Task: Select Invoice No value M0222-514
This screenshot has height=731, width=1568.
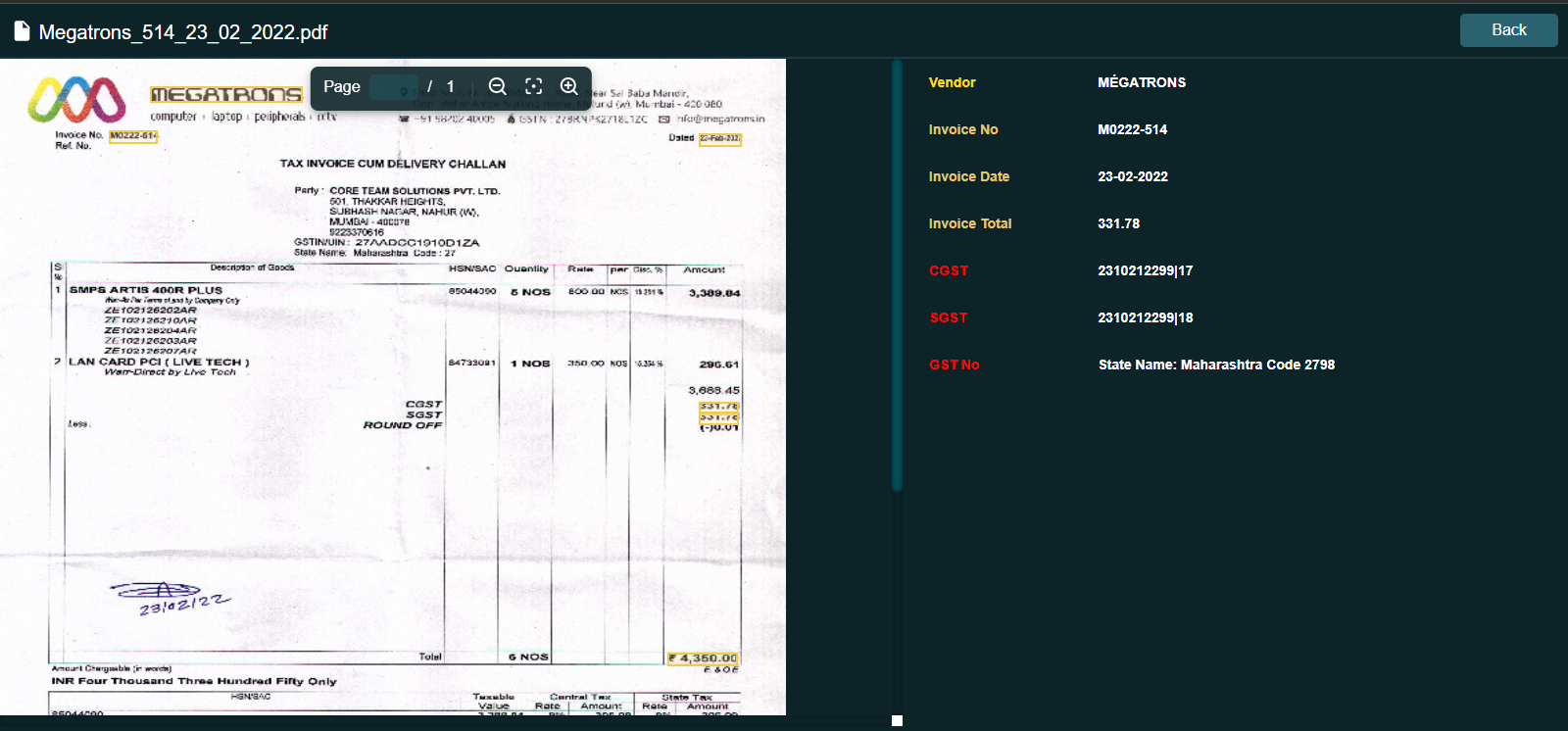Action: (1132, 129)
